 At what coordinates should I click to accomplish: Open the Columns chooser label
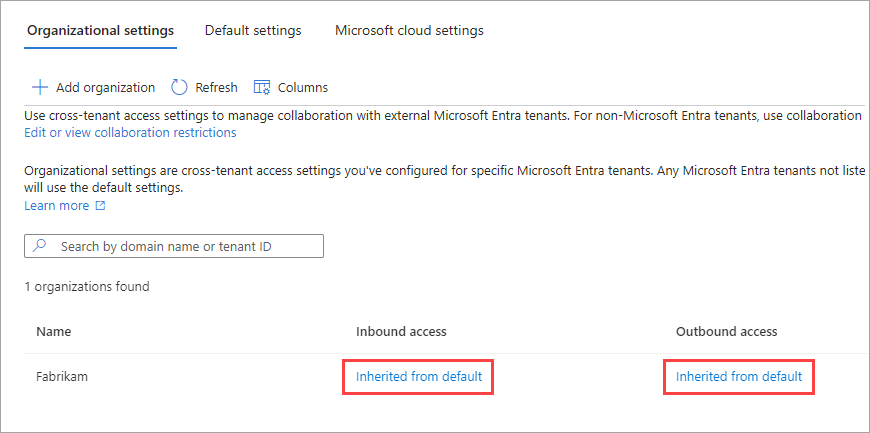coord(303,88)
